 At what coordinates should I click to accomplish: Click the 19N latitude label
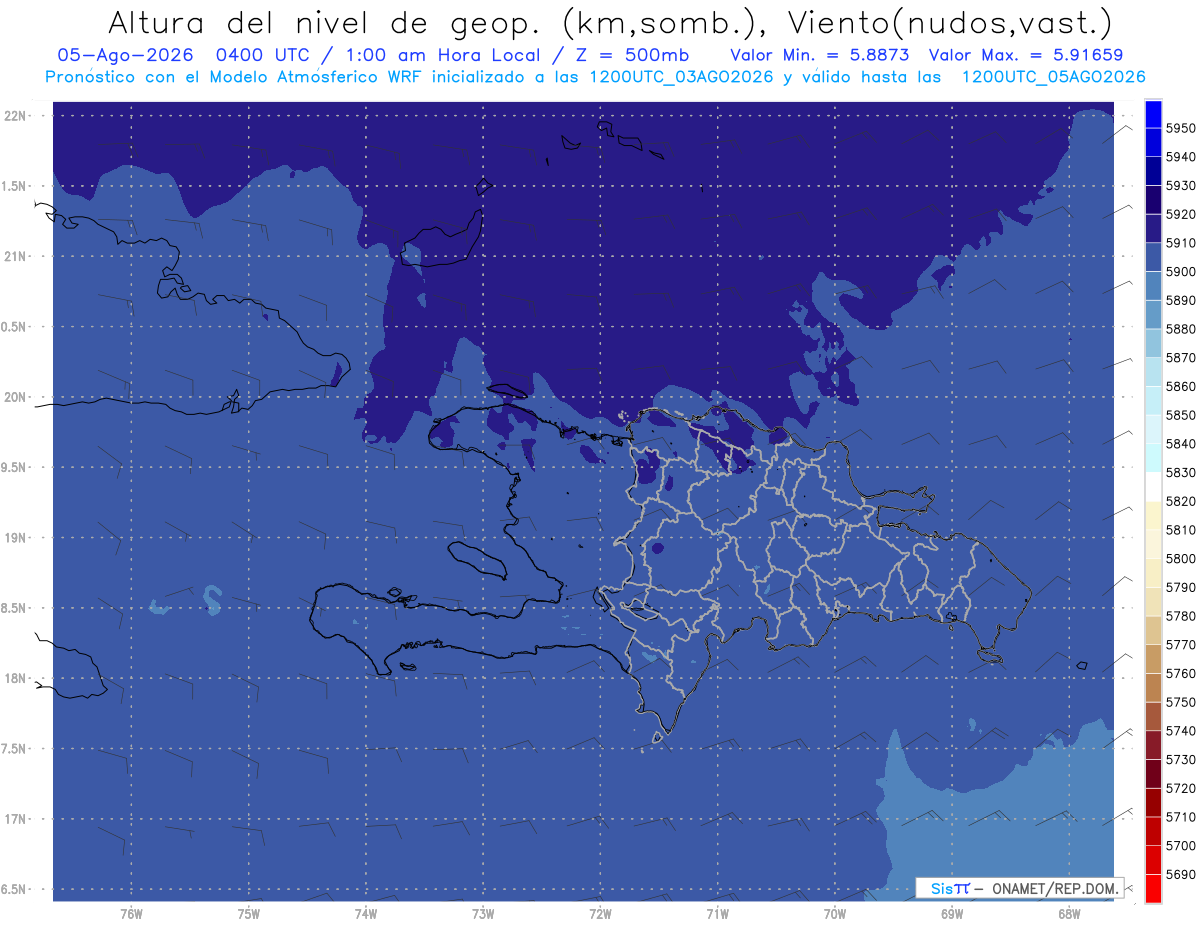(17, 537)
